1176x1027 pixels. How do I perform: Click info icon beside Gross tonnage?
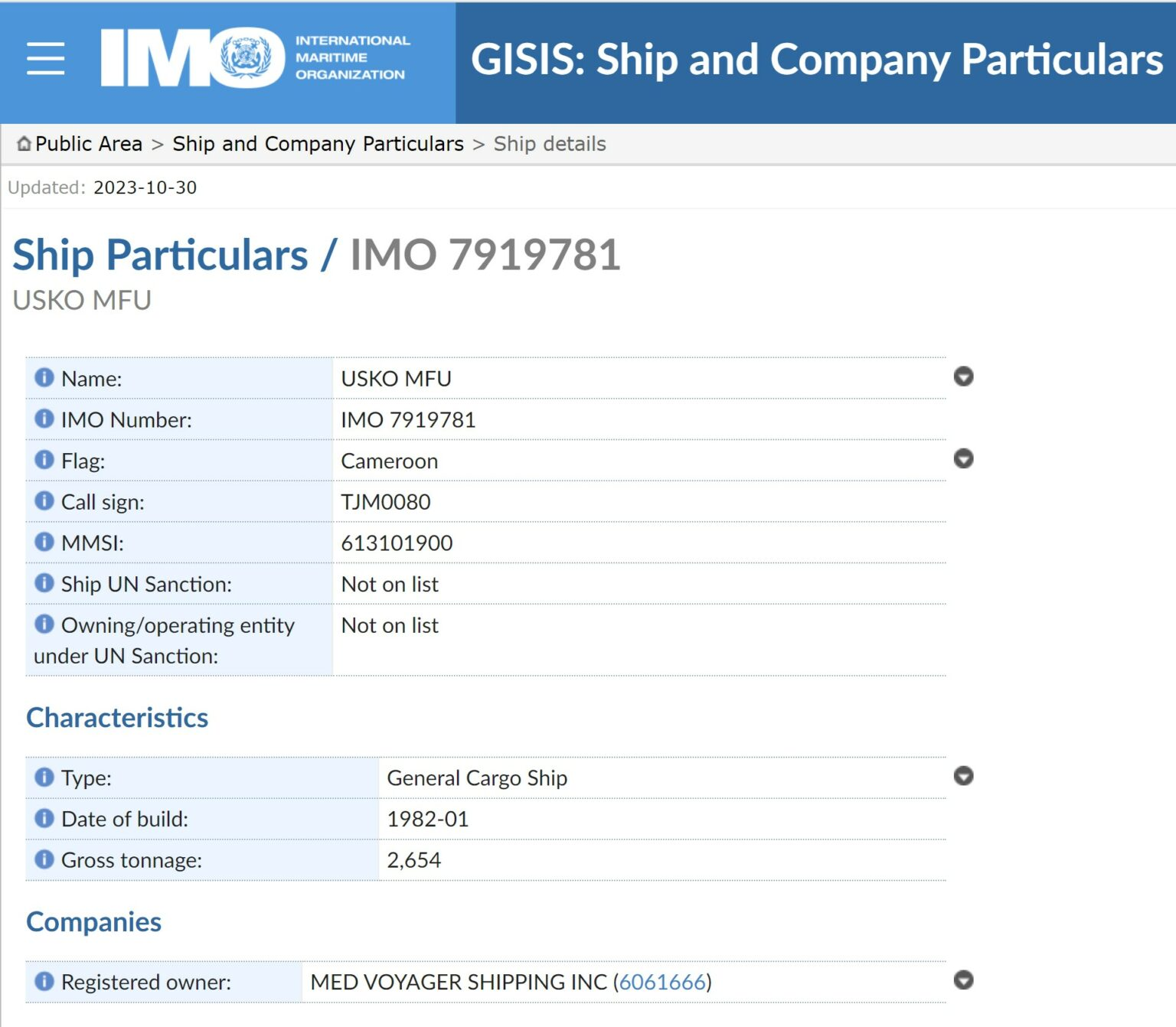[x=44, y=859]
